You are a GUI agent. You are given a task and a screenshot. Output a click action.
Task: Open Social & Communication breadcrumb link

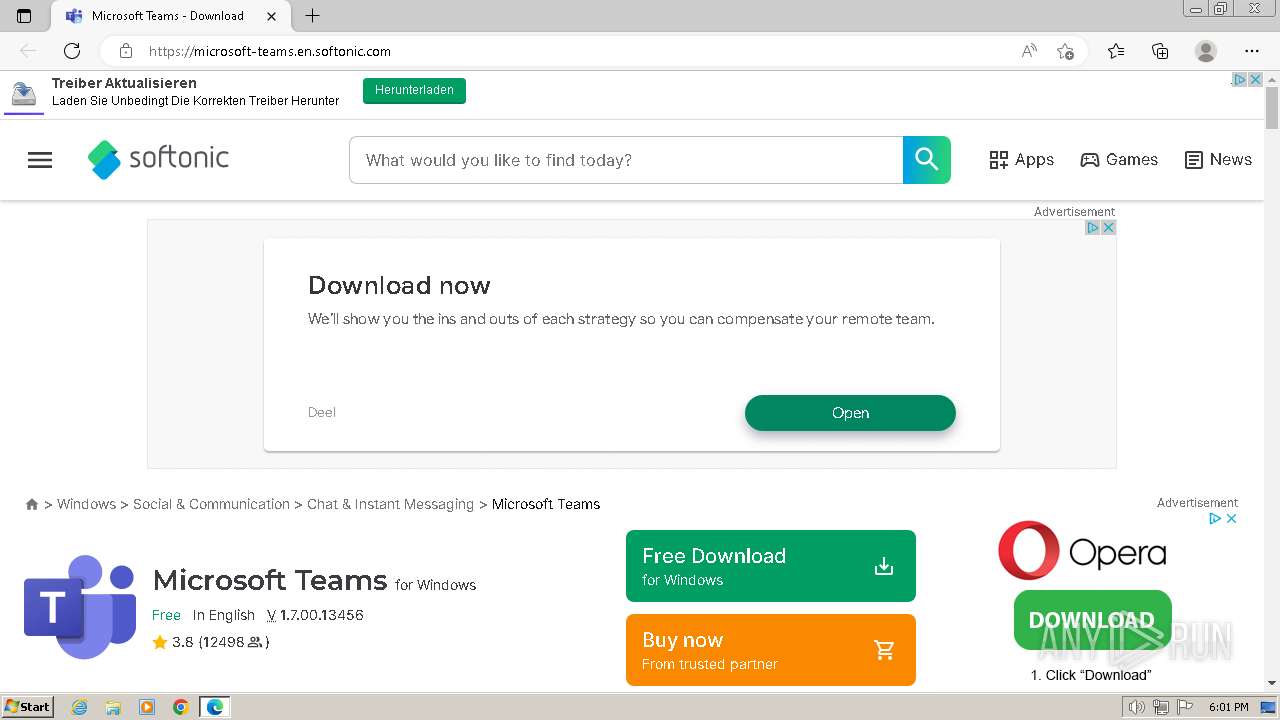[211, 504]
